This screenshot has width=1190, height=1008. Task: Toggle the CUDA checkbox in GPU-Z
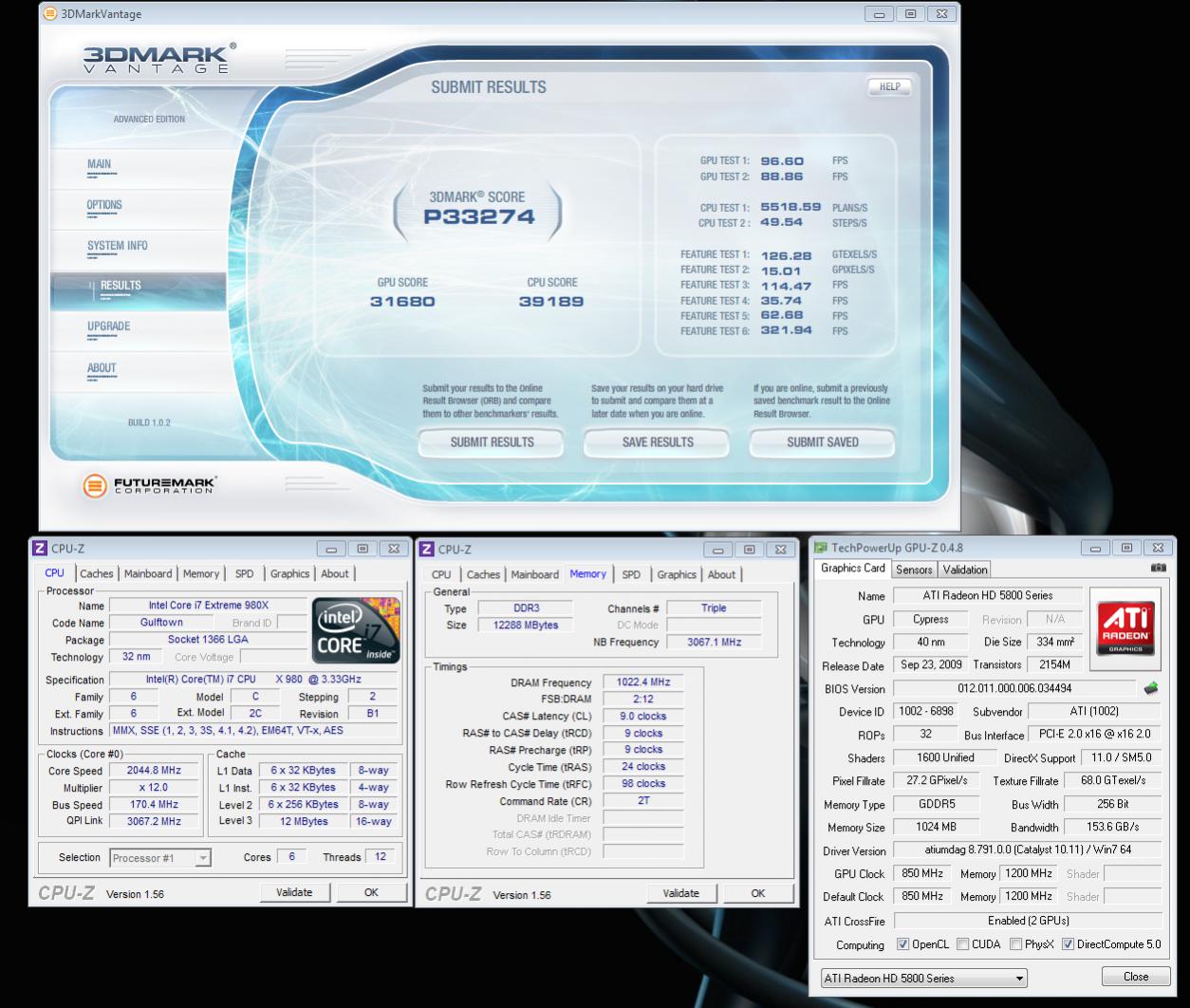[x=963, y=944]
